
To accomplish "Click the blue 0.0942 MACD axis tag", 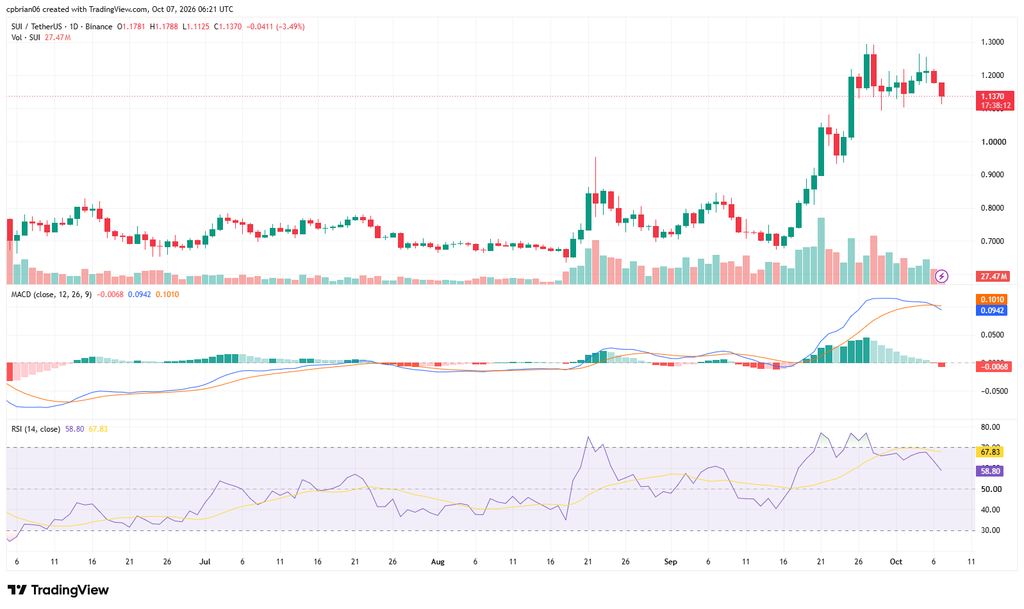I will click(x=992, y=311).
